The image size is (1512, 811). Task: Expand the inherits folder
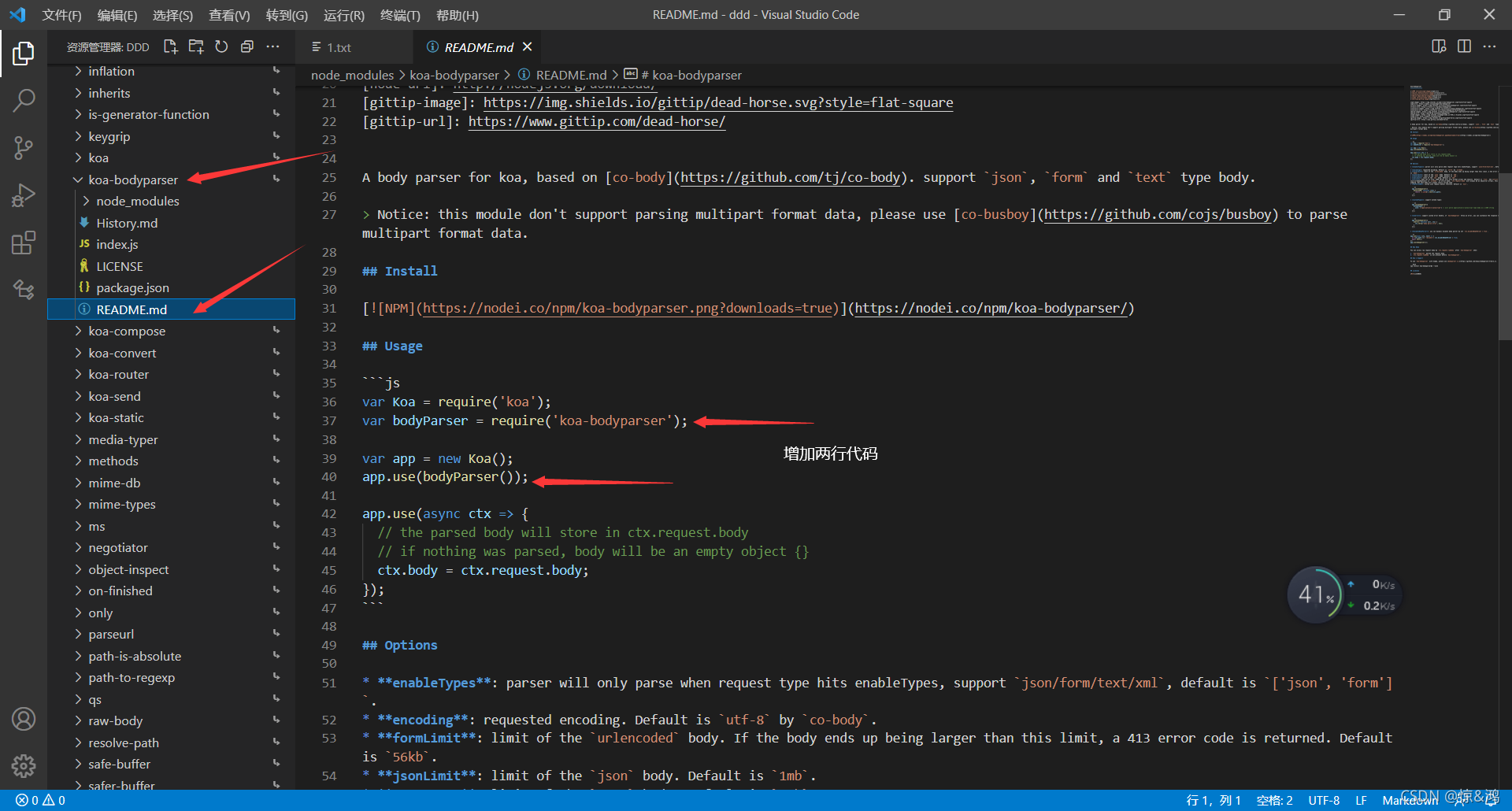point(172,93)
